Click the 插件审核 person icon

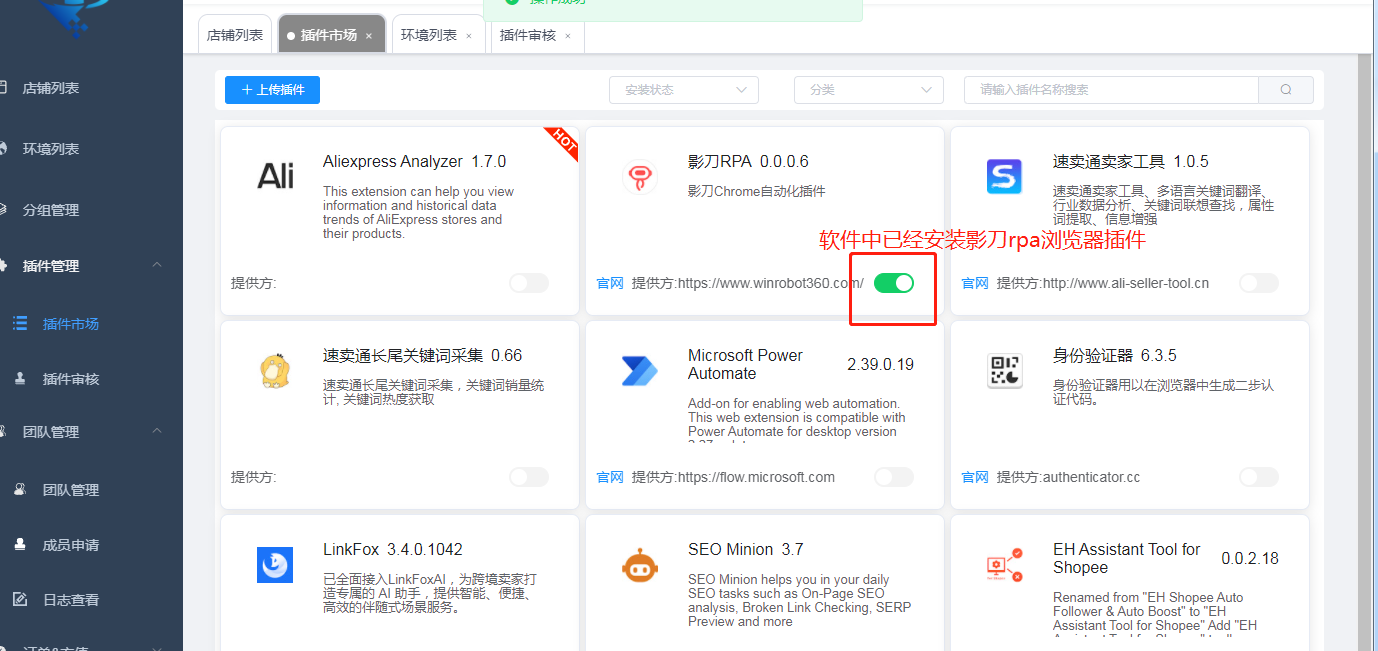(x=20, y=379)
